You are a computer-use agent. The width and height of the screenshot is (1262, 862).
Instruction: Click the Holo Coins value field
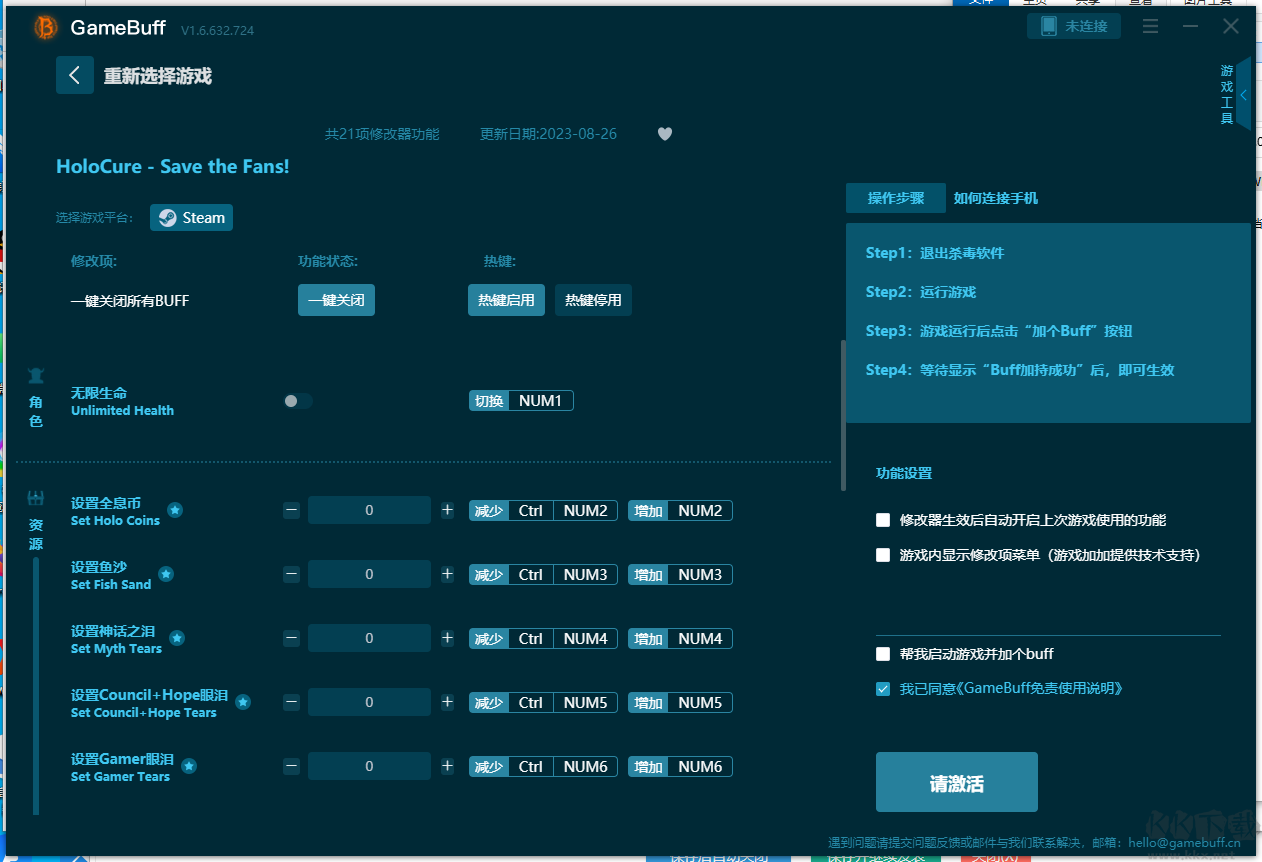point(369,510)
